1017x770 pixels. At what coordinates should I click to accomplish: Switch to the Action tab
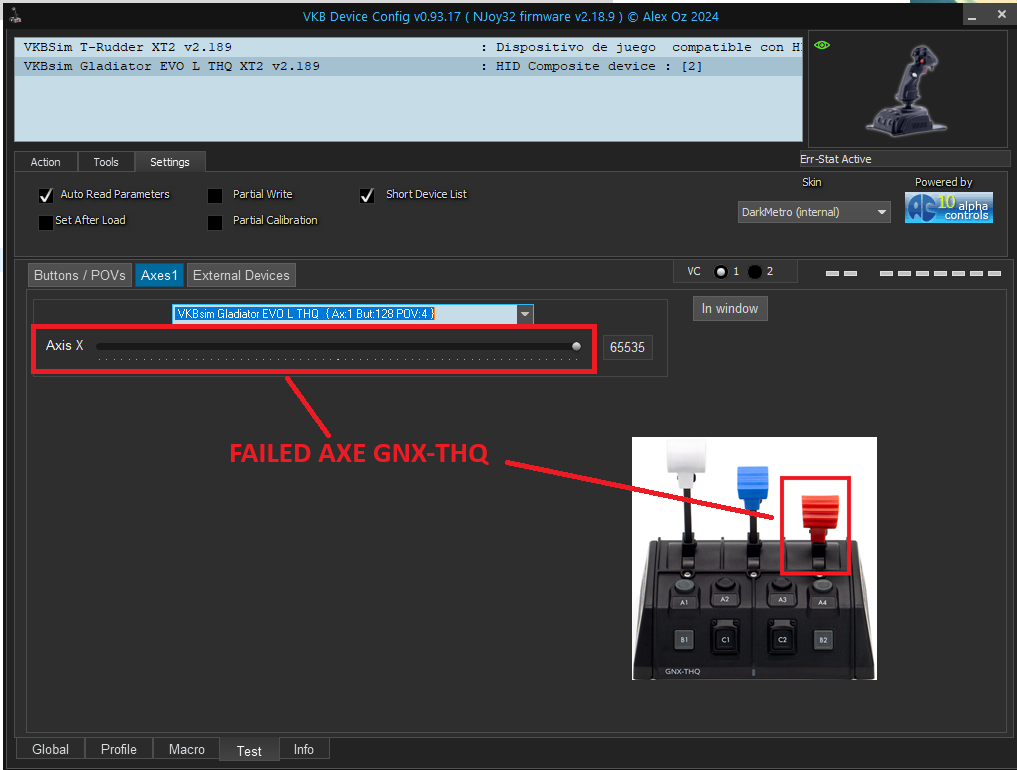pos(45,162)
